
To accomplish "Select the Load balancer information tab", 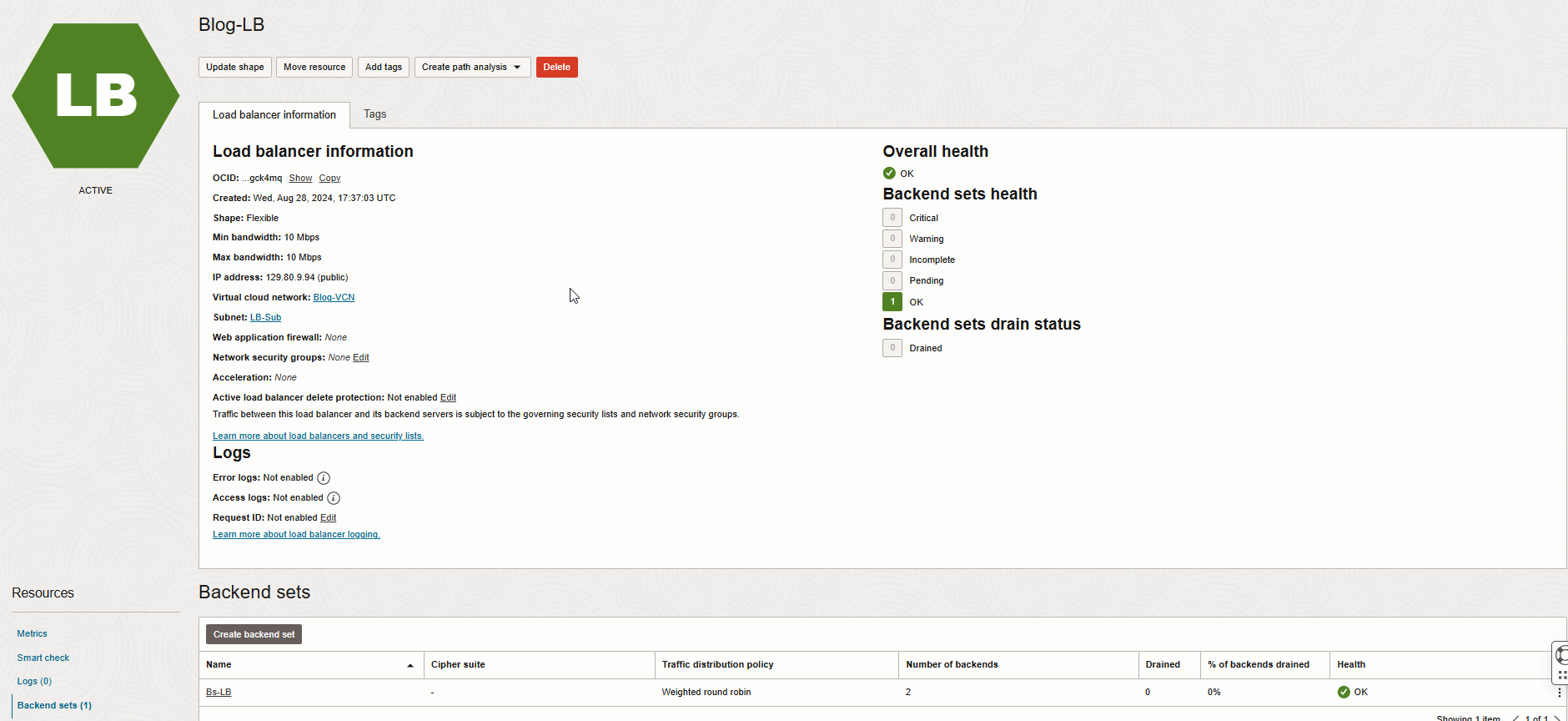I will pos(274,115).
